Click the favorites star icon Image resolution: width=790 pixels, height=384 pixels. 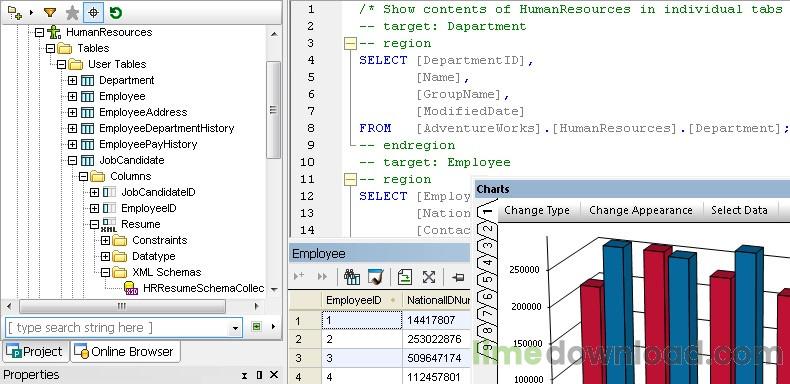[x=73, y=13]
